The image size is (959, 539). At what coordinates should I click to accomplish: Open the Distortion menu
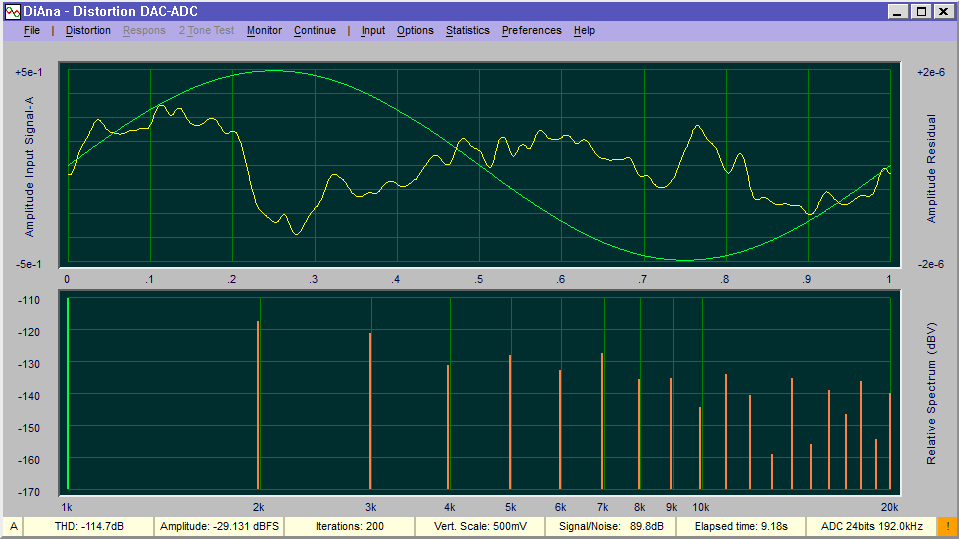coord(88,30)
